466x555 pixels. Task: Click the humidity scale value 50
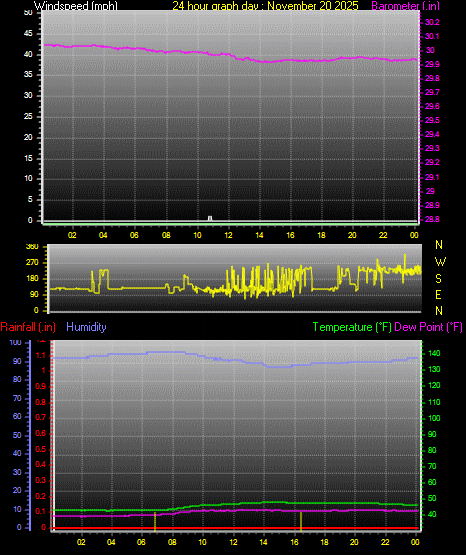click(x=17, y=435)
